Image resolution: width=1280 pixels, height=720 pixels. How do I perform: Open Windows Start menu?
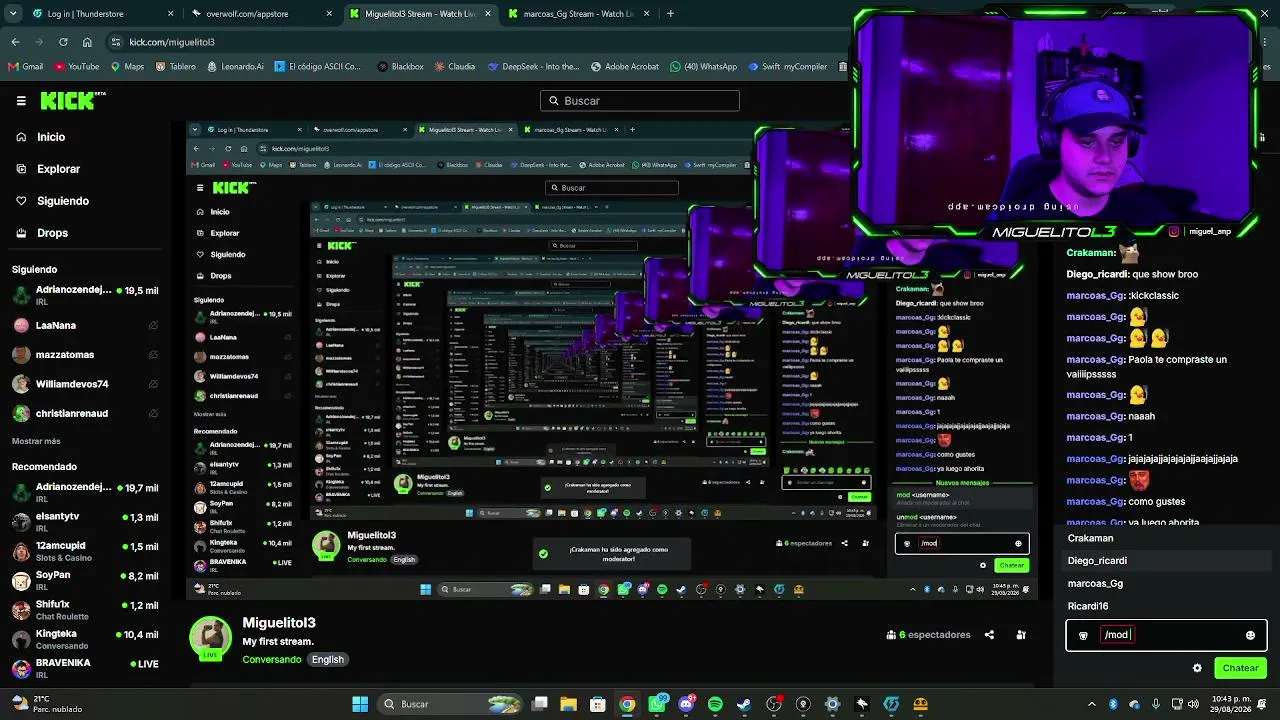(x=360, y=704)
